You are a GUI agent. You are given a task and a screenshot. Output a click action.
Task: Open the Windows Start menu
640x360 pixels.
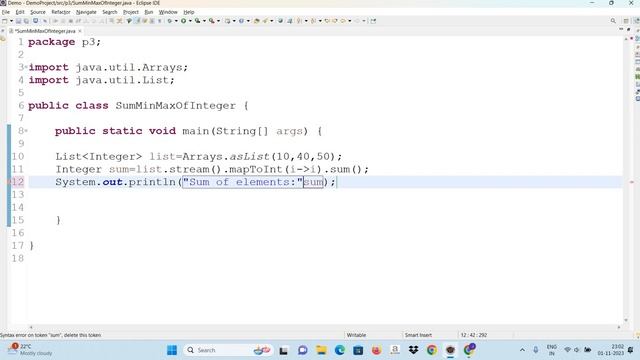coord(172,350)
